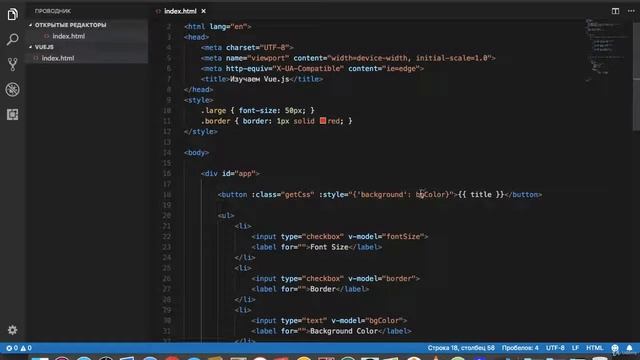Click the opening body tag line
The width and height of the screenshot is (640, 360).
[196, 153]
